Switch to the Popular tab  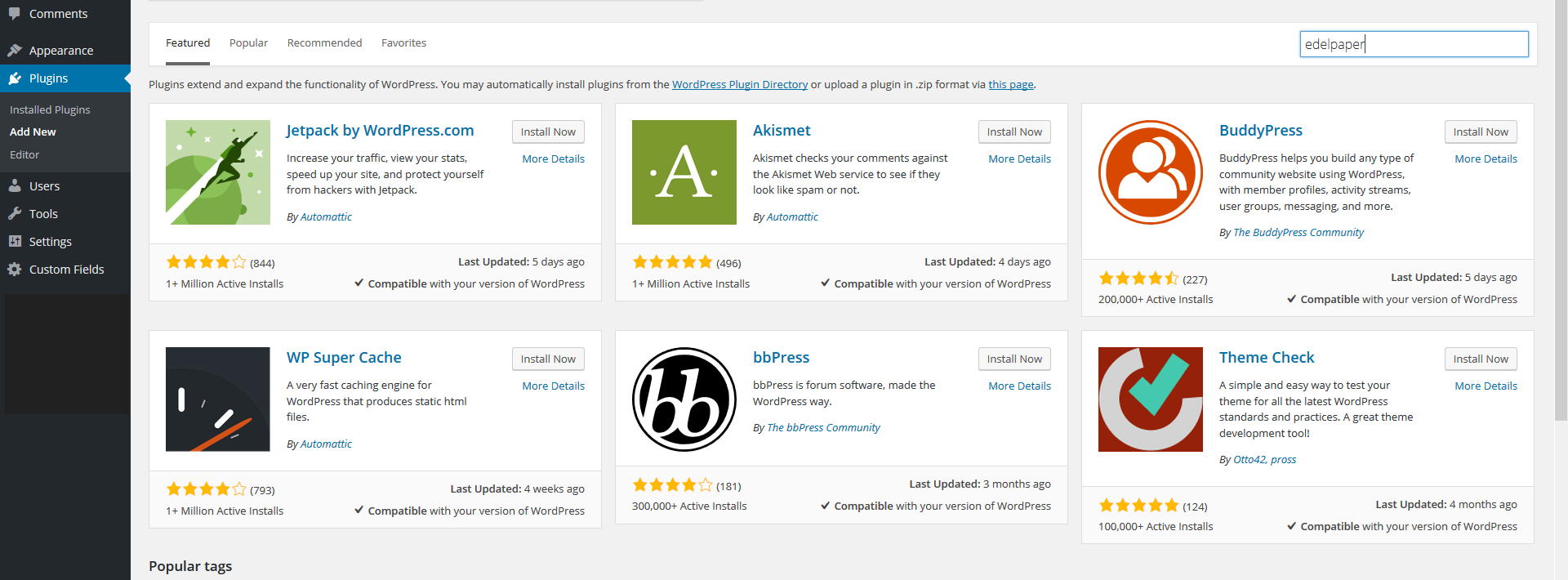(x=248, y=43)
